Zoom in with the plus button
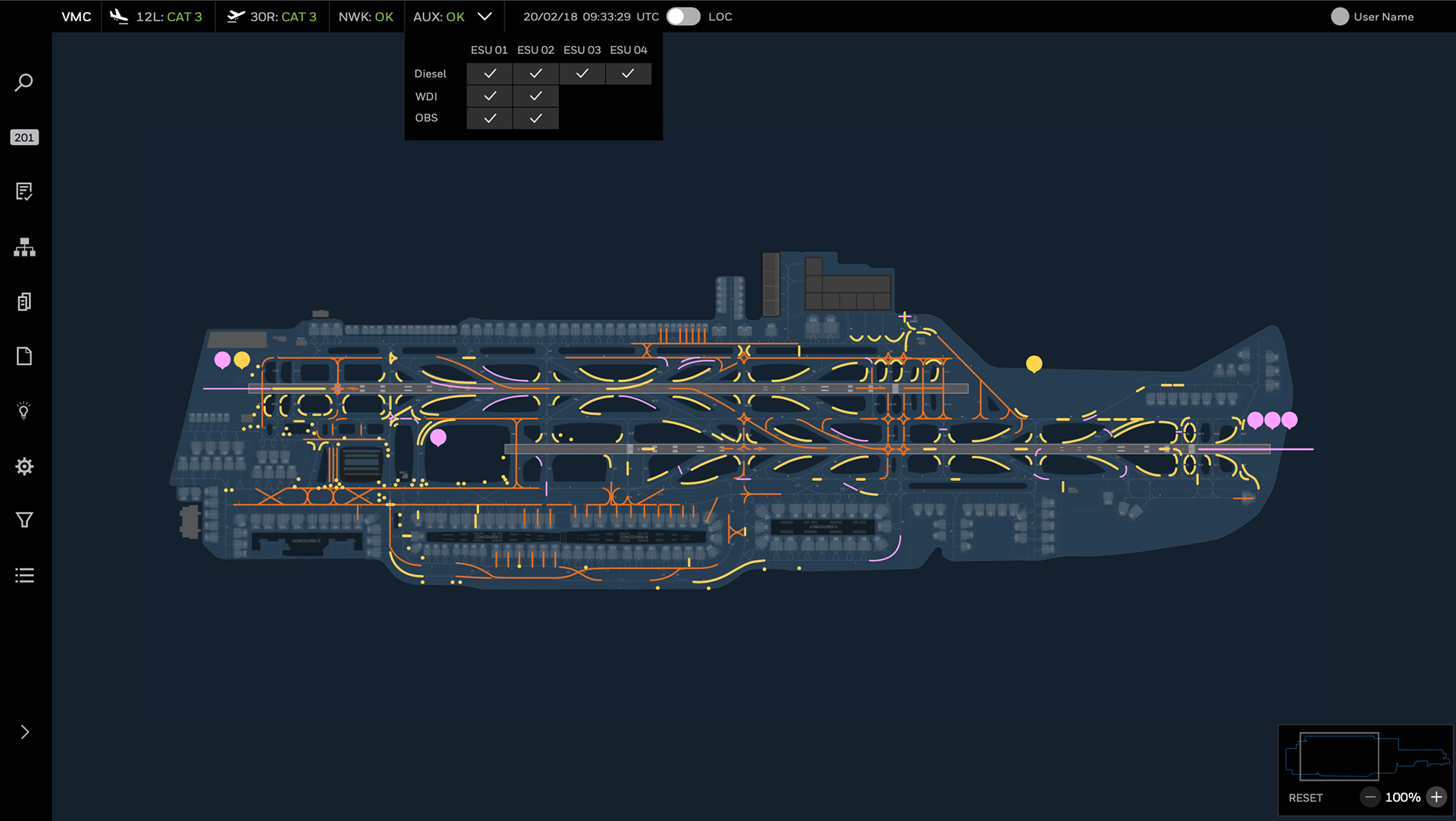Image resolution: width=1456 pixels, height=821 pixels. [1436, 797]
